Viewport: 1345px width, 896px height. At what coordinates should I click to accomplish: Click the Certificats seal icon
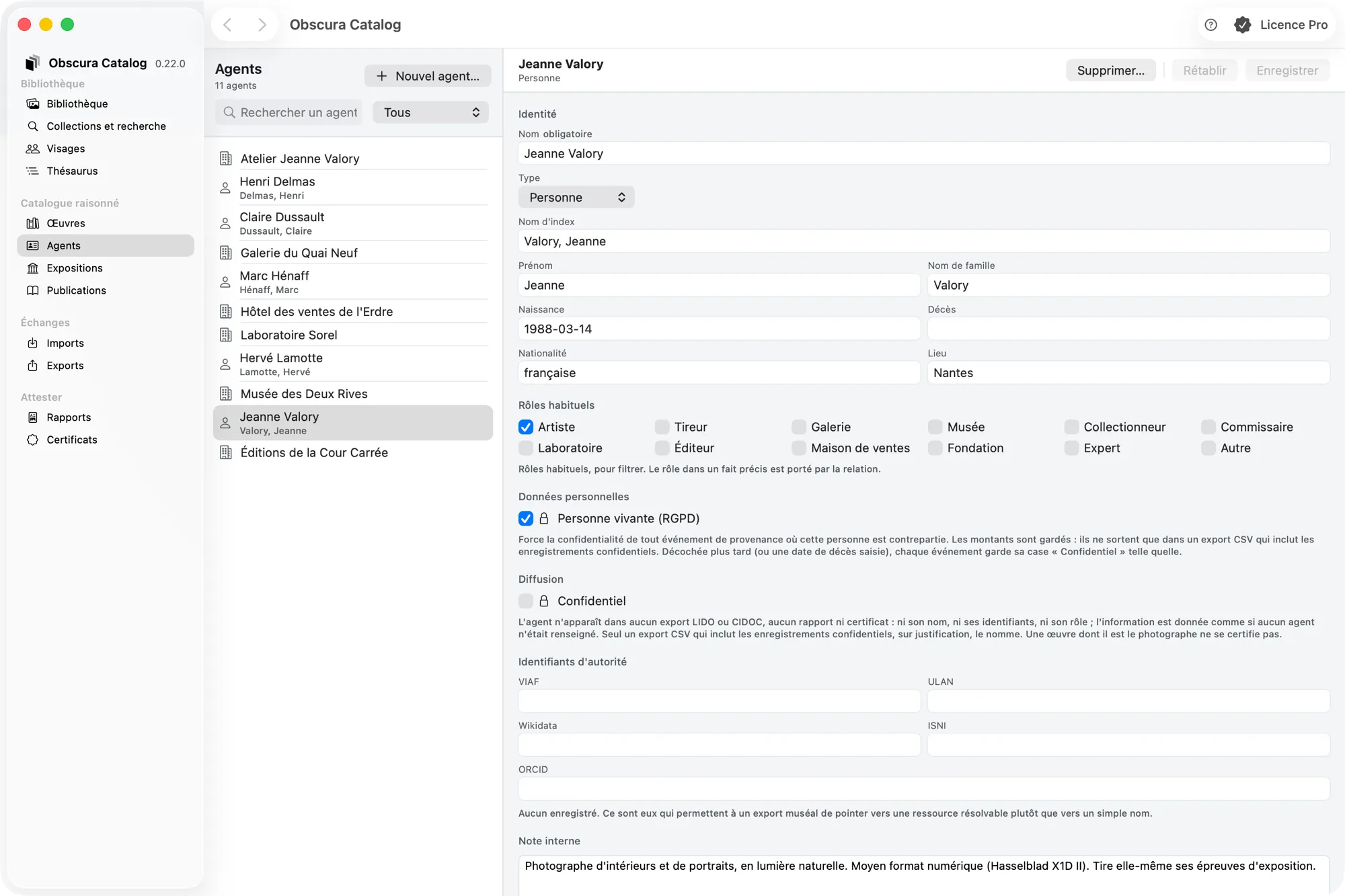pyautogui.click(x=32, y=440)
